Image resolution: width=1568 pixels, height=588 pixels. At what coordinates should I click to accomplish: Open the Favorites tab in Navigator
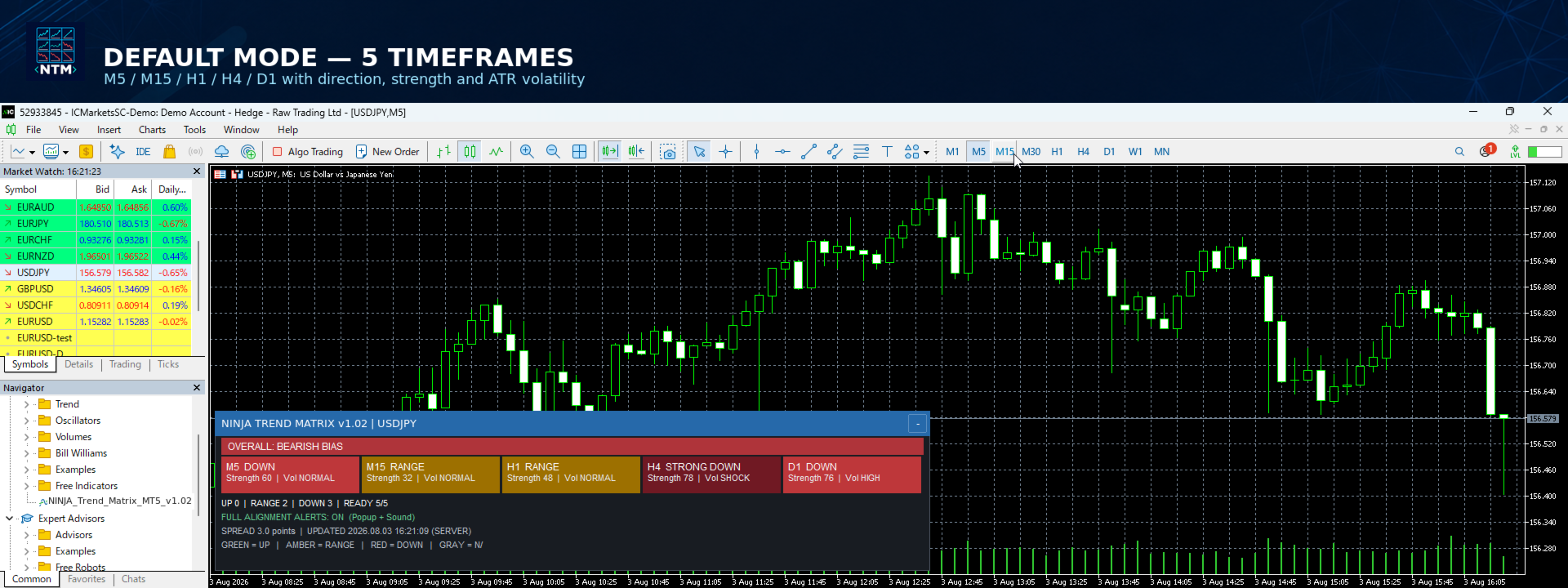click(x=87, y=579)
